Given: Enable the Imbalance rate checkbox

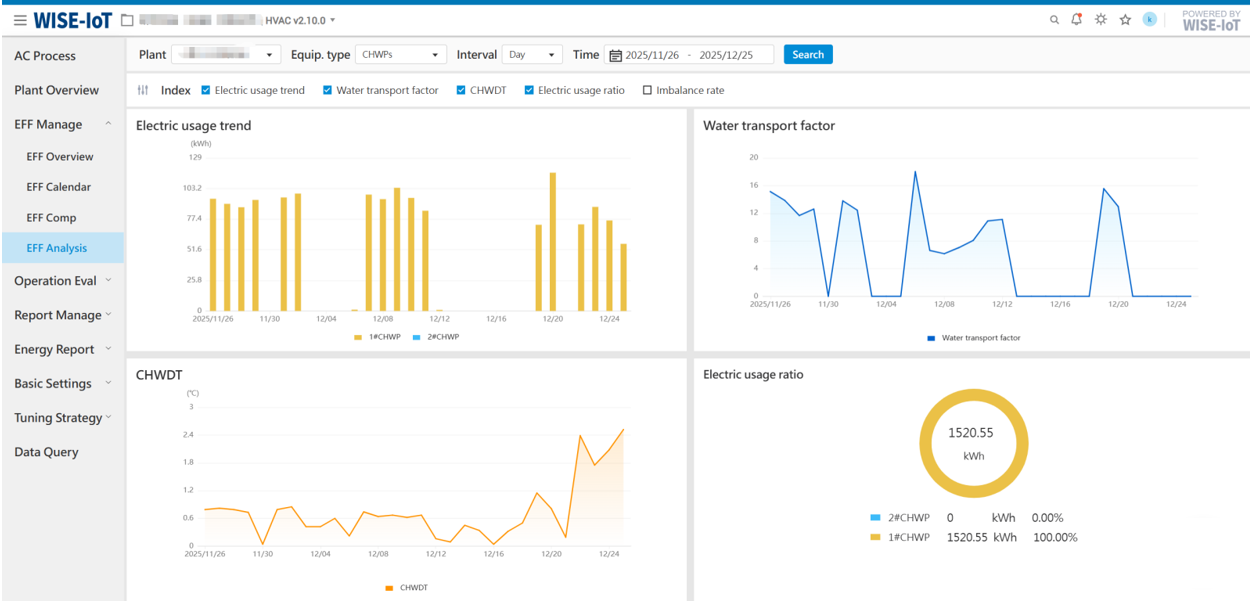Looking at the screenshot, I should 647,90.
